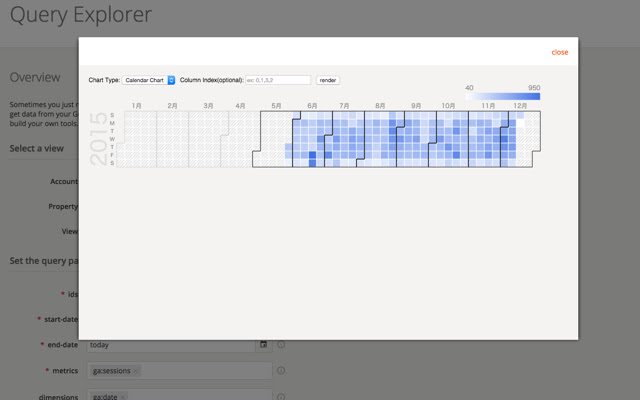Screen dimensions: 640x400
Task: Remove the ga:sessions metric tag
Action: point(136,371)
